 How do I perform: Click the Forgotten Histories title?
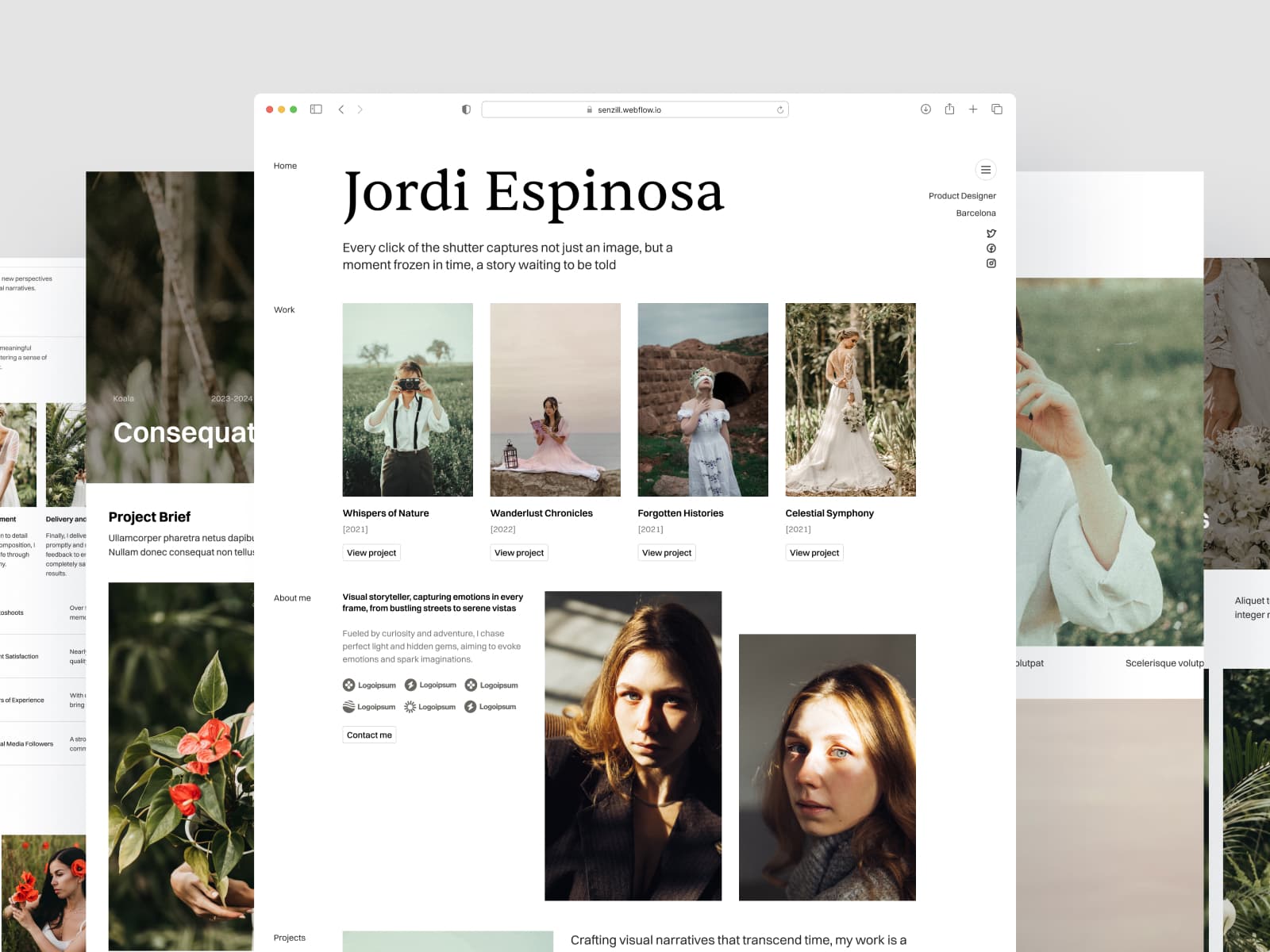coord(681,513)
